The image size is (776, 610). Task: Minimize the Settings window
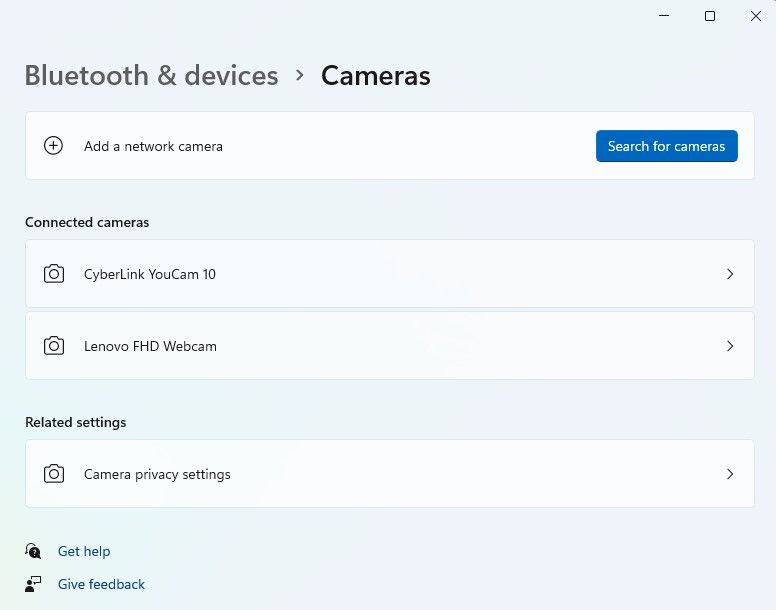(664, 16)
